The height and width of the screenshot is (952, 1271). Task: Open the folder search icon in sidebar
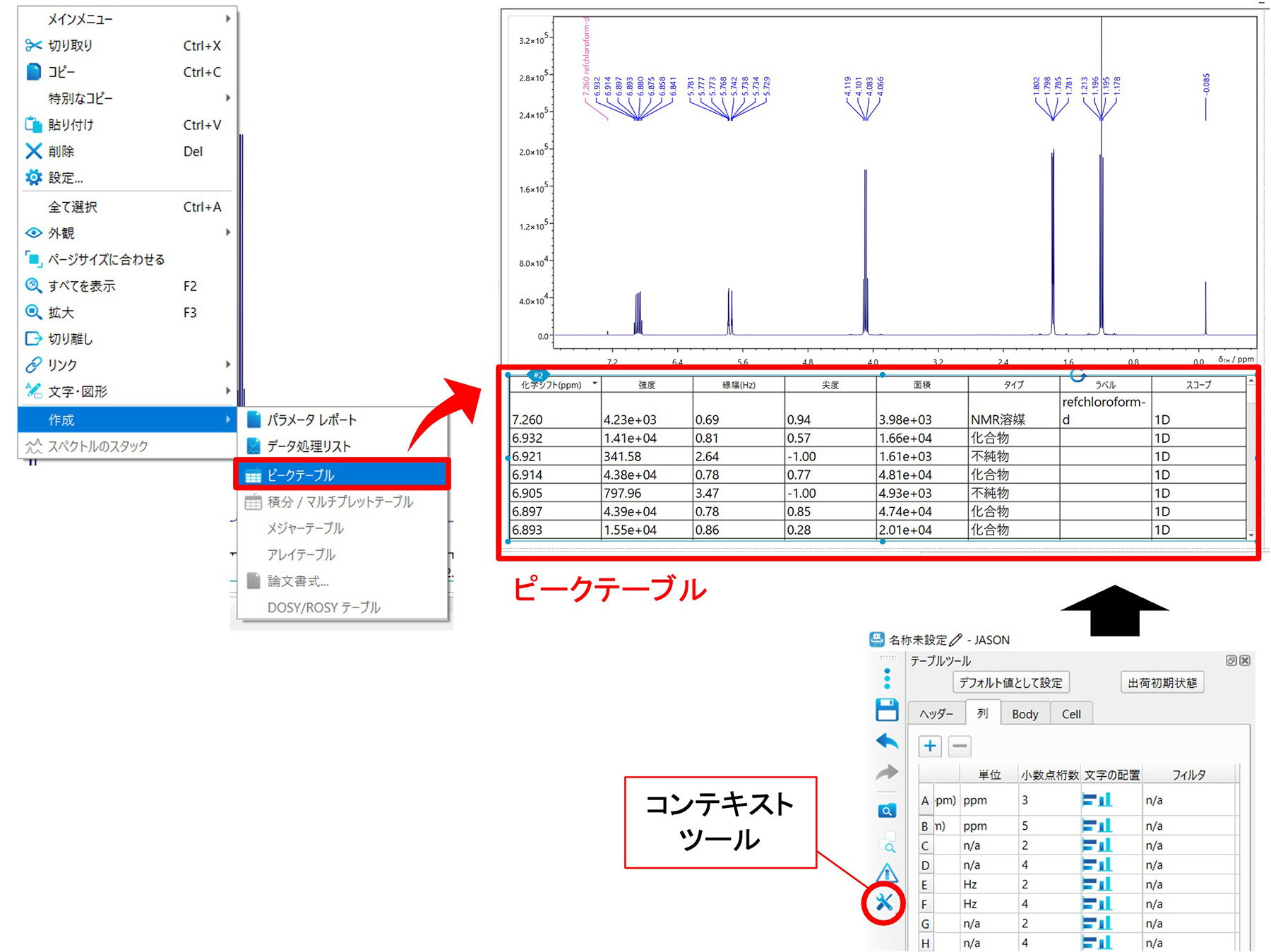pyautogui.click(x=886, y=811)
